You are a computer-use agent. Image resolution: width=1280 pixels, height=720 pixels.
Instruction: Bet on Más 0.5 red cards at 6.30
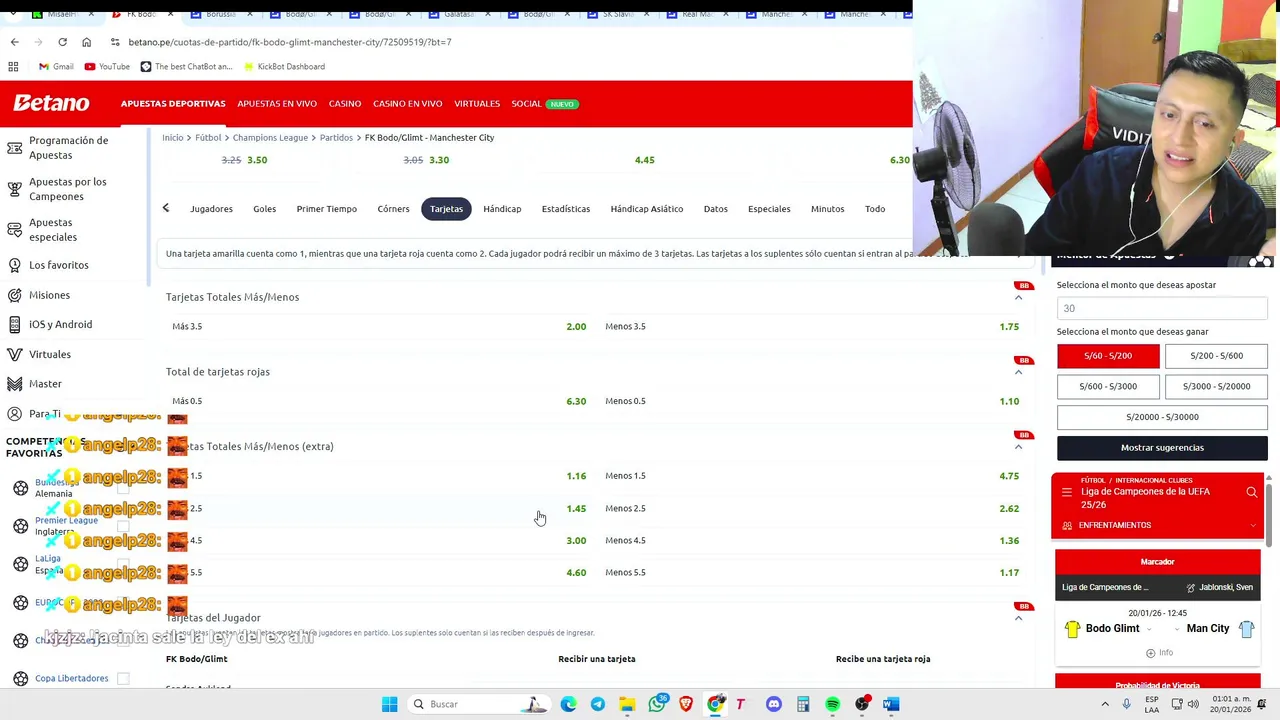tap(379, 401)
